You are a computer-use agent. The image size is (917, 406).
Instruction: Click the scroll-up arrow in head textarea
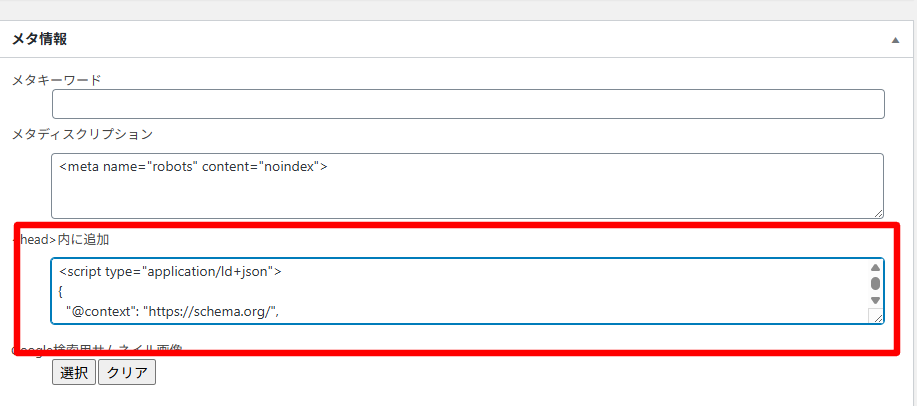coord(875,268)
